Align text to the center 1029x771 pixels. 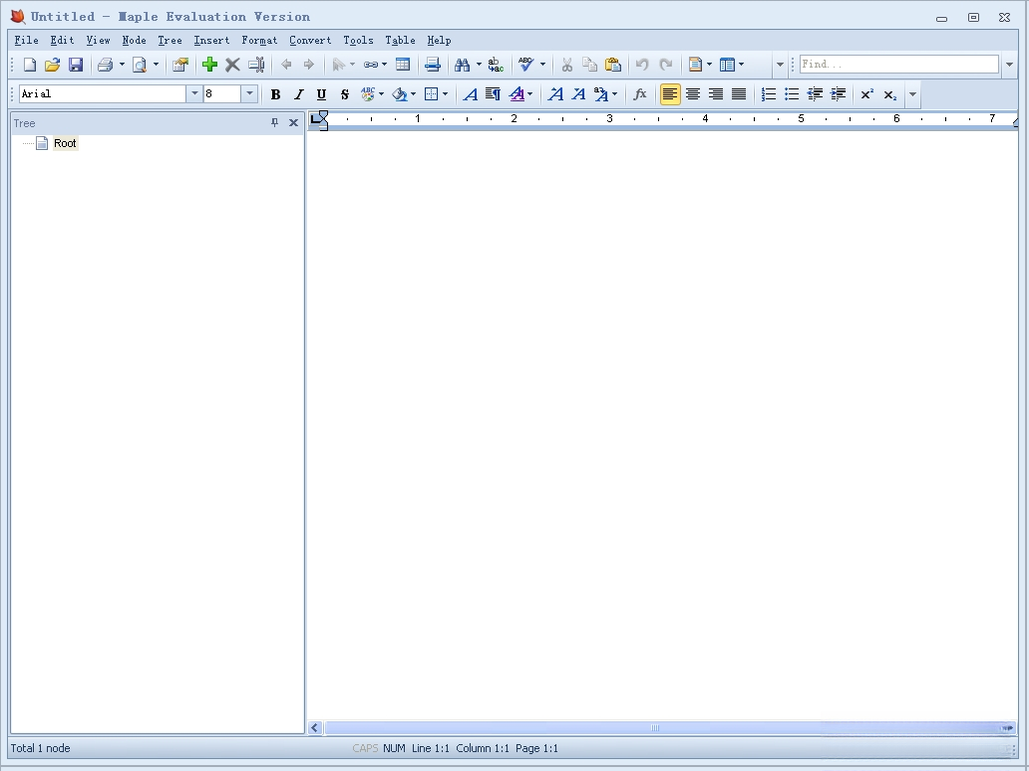coord(692,94)
